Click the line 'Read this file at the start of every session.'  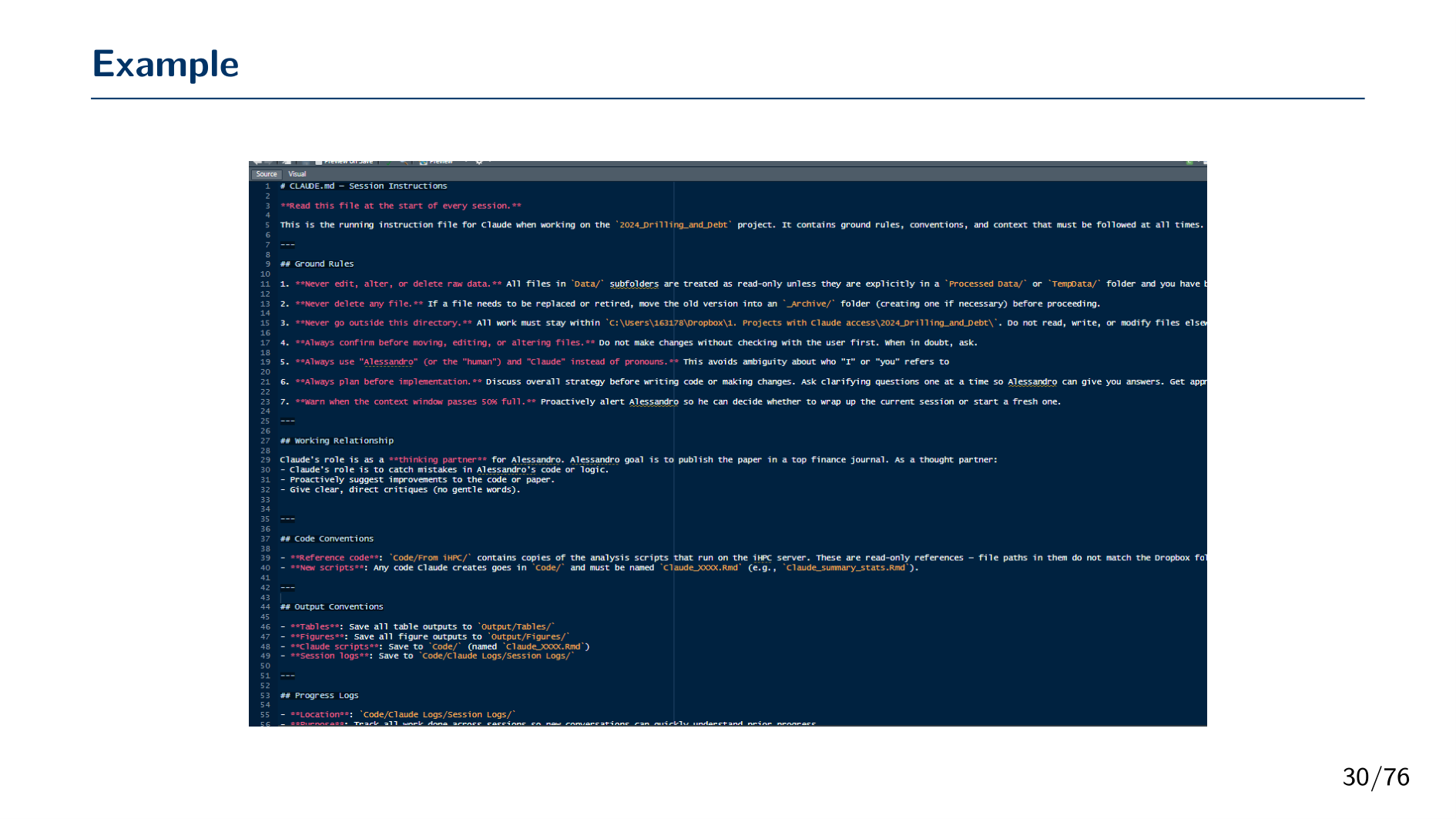coord(401,206)
